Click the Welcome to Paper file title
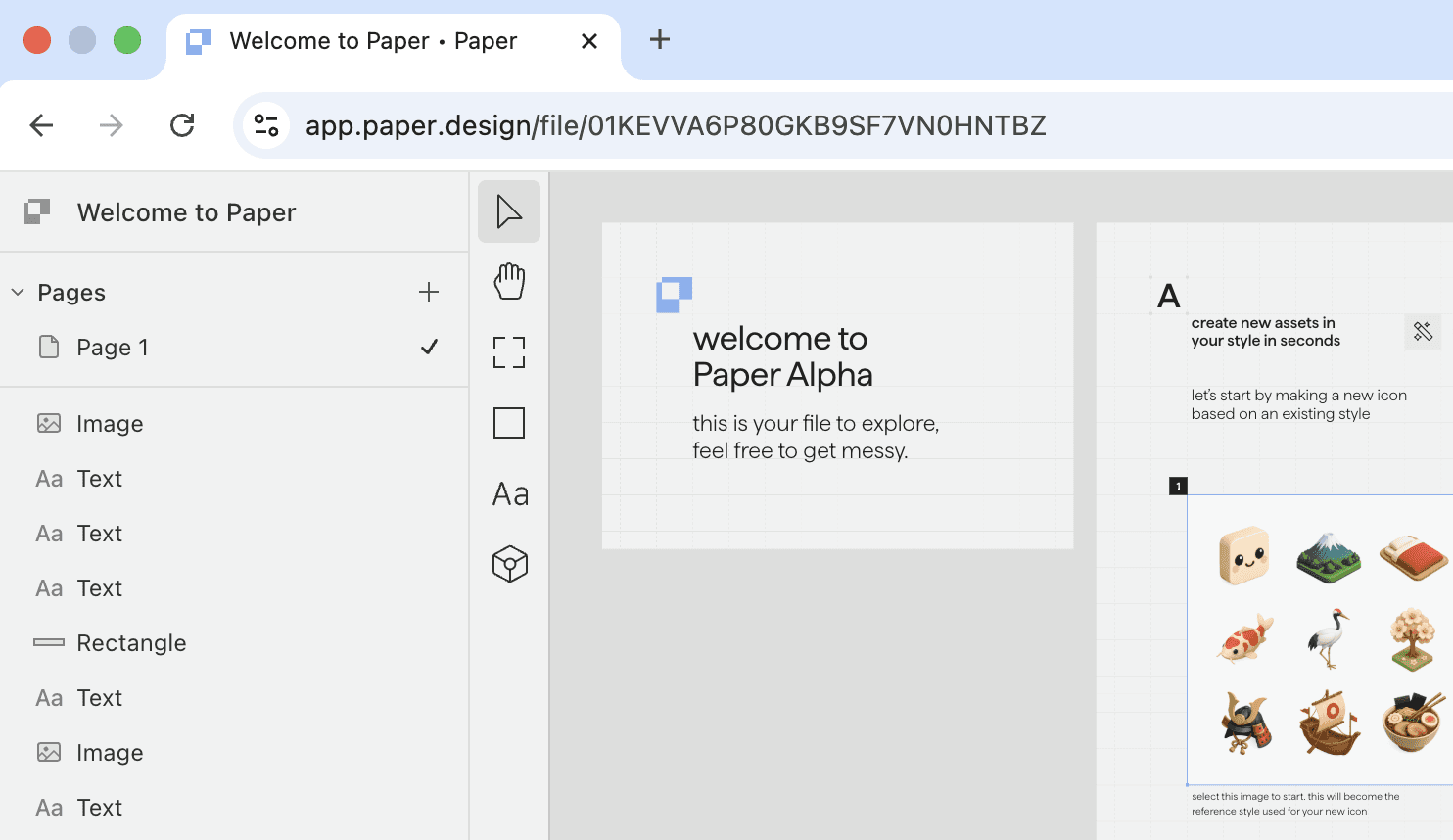 point(186,212)
